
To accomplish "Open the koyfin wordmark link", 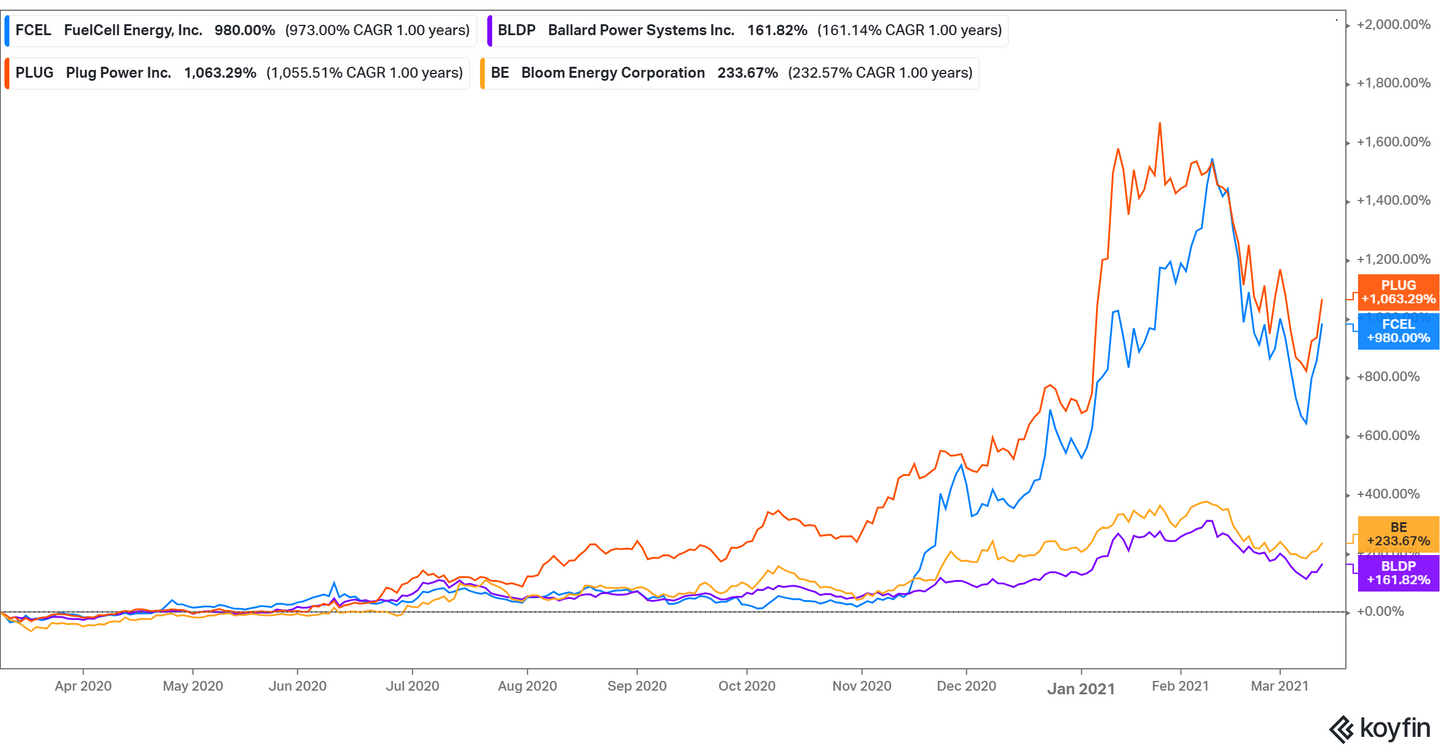I will click(1396, 728).
